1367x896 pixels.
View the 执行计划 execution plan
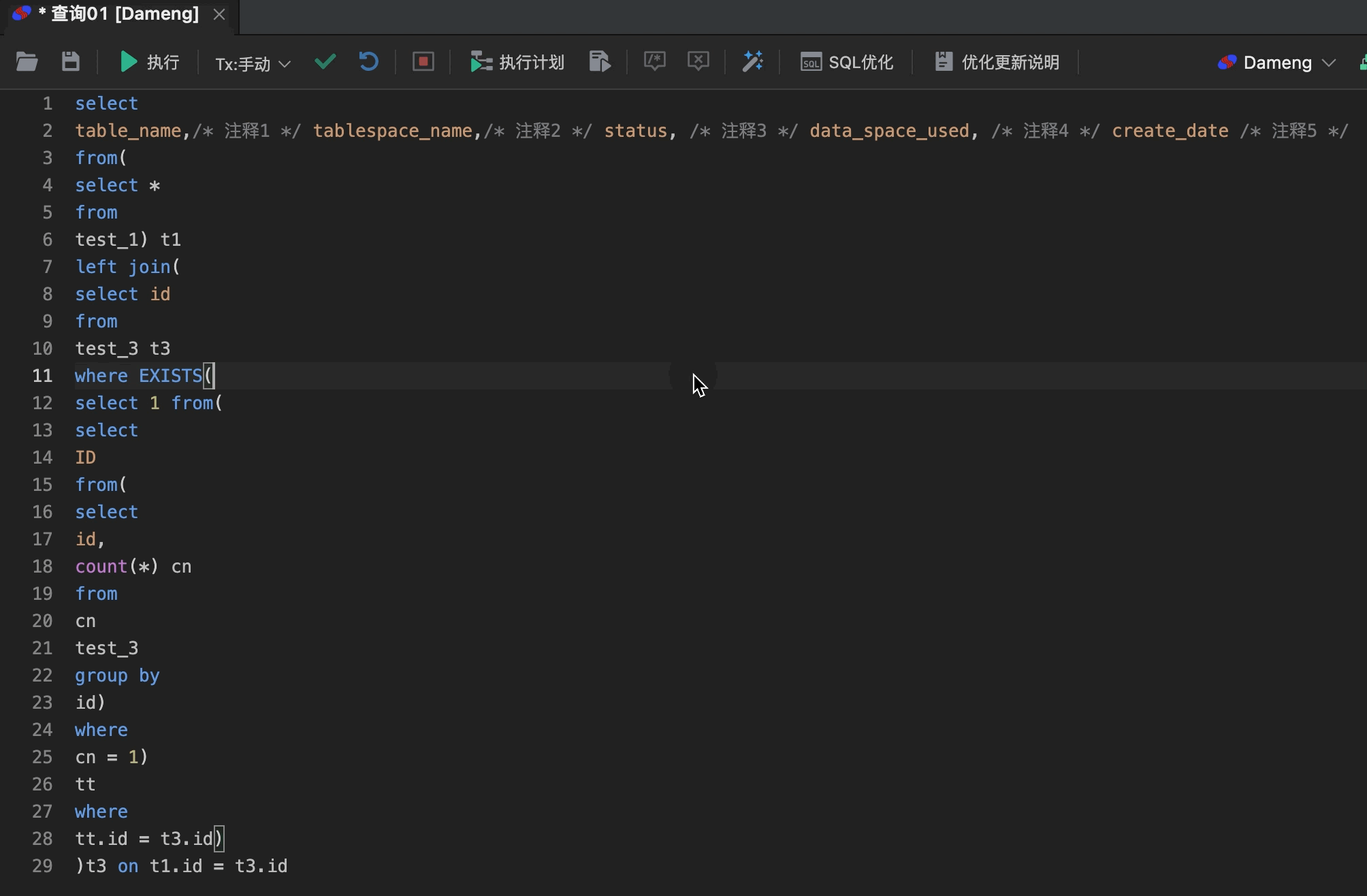click(516, 62)
